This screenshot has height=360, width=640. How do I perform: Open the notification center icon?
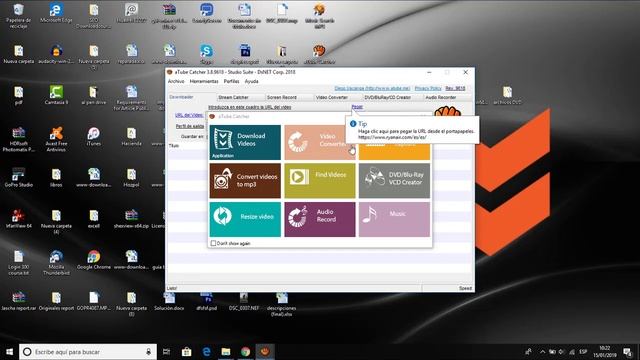628,352
